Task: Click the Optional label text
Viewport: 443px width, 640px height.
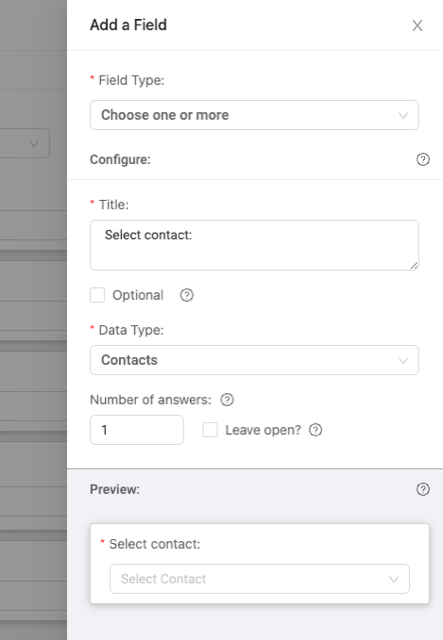Action: point(138,295)
